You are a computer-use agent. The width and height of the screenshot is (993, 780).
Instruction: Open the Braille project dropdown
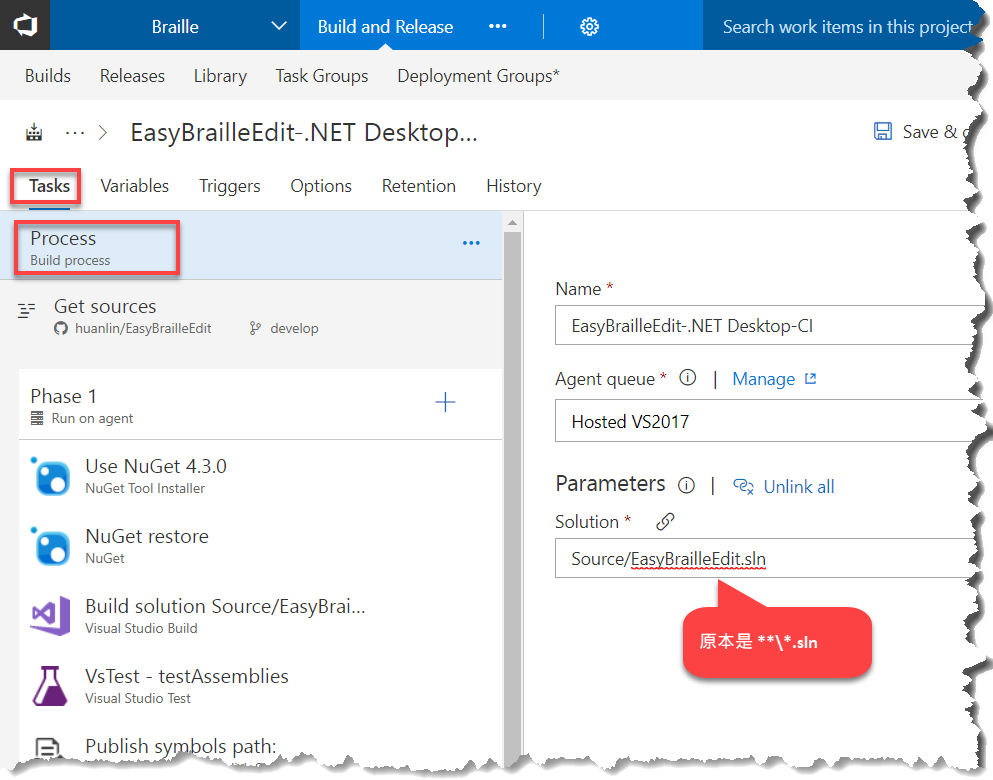(x=174, y=26)
